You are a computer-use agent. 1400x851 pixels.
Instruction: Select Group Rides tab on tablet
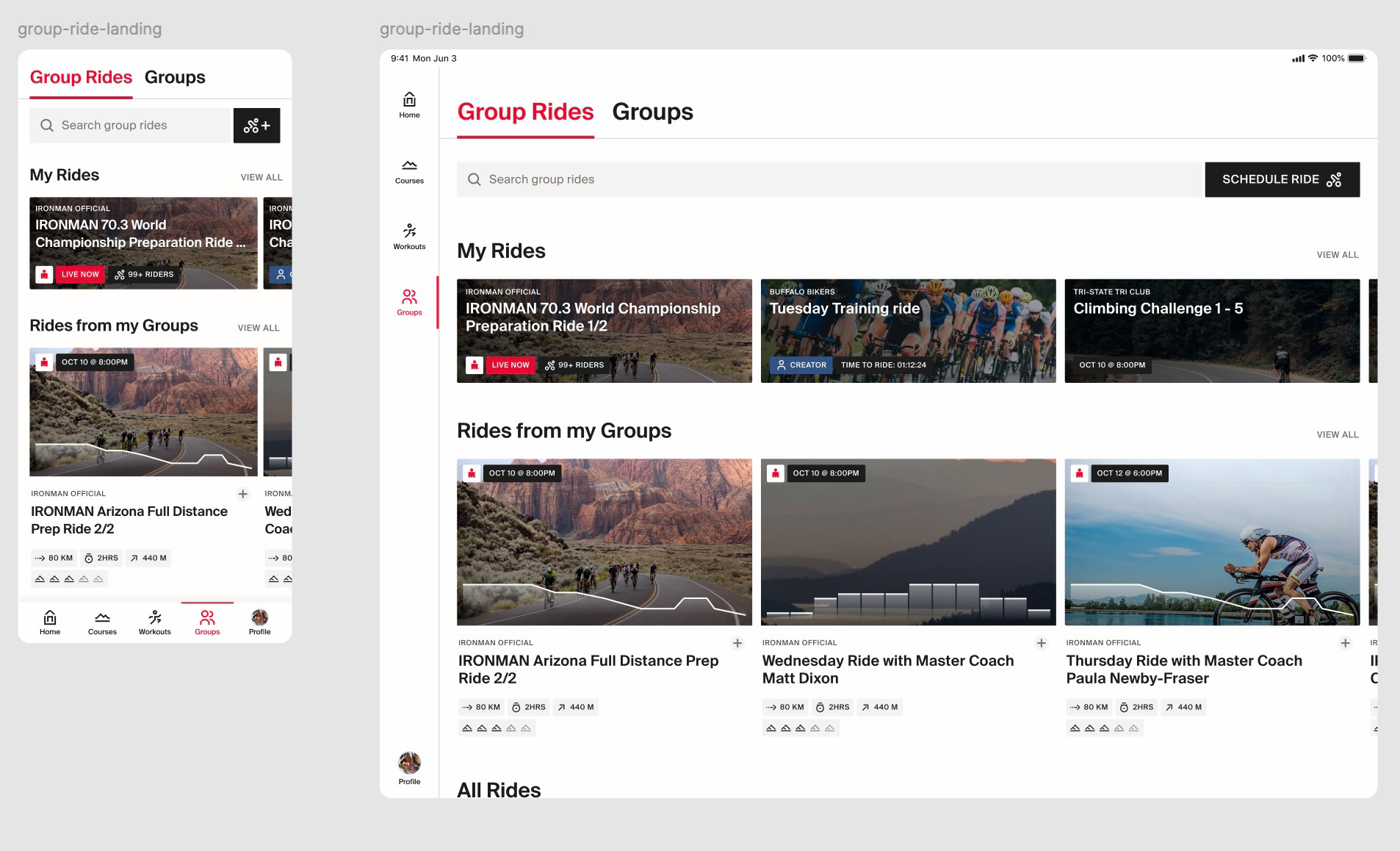point(525,112)
